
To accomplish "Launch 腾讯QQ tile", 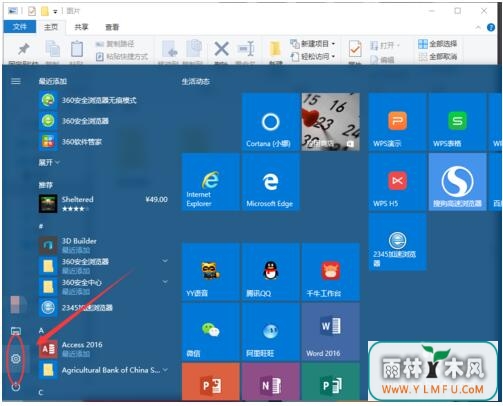I will coord(270,272).
